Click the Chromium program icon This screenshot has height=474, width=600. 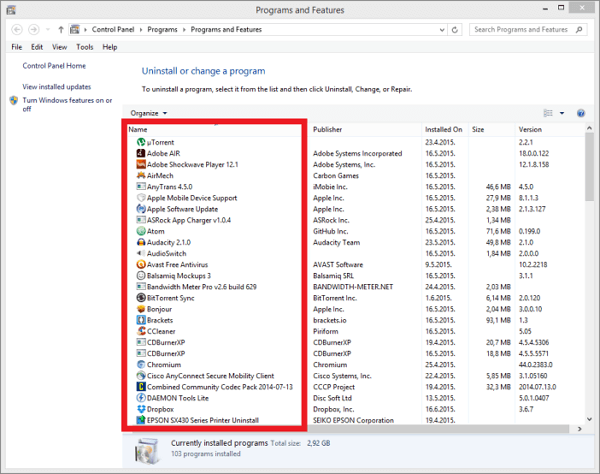(x=139, y=365)
